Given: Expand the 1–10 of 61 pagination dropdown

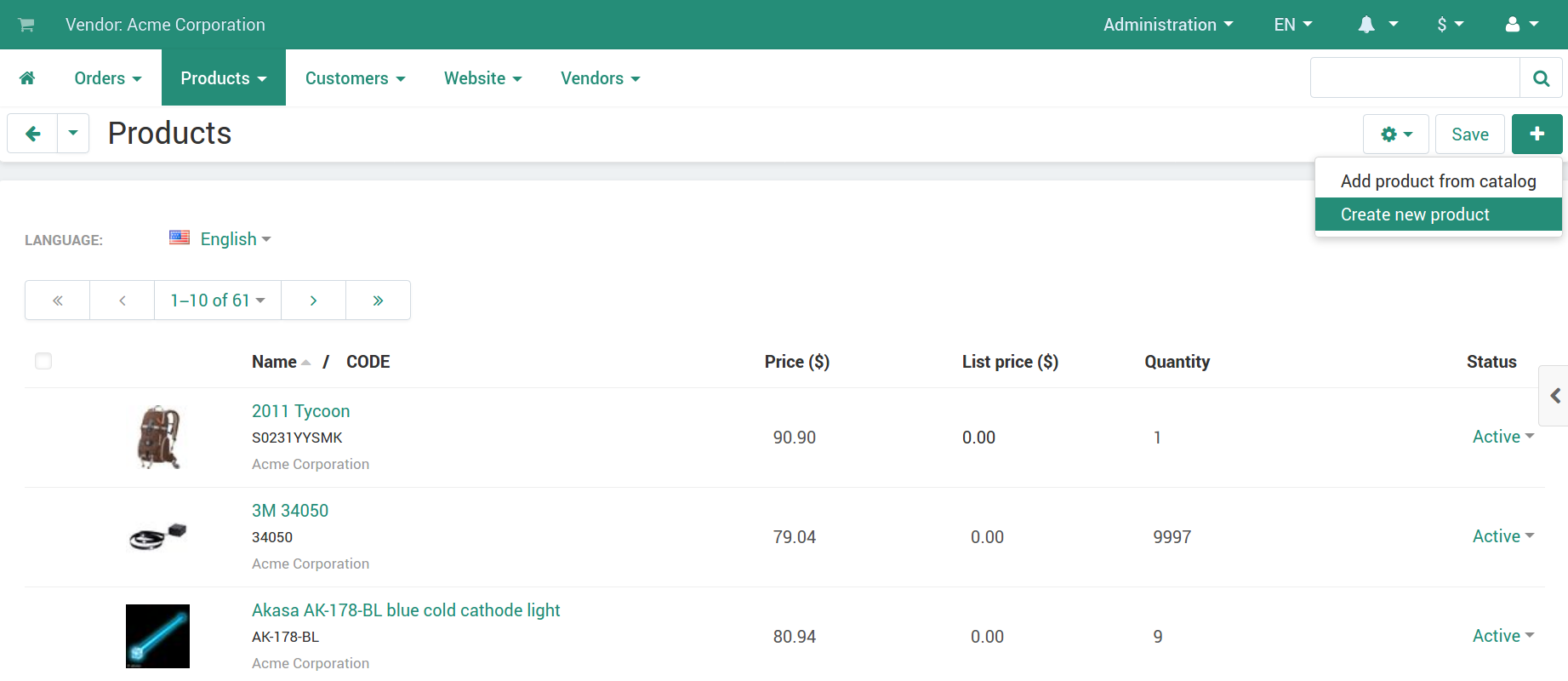Looking at the screenshot, I should (x=218, y=300).
